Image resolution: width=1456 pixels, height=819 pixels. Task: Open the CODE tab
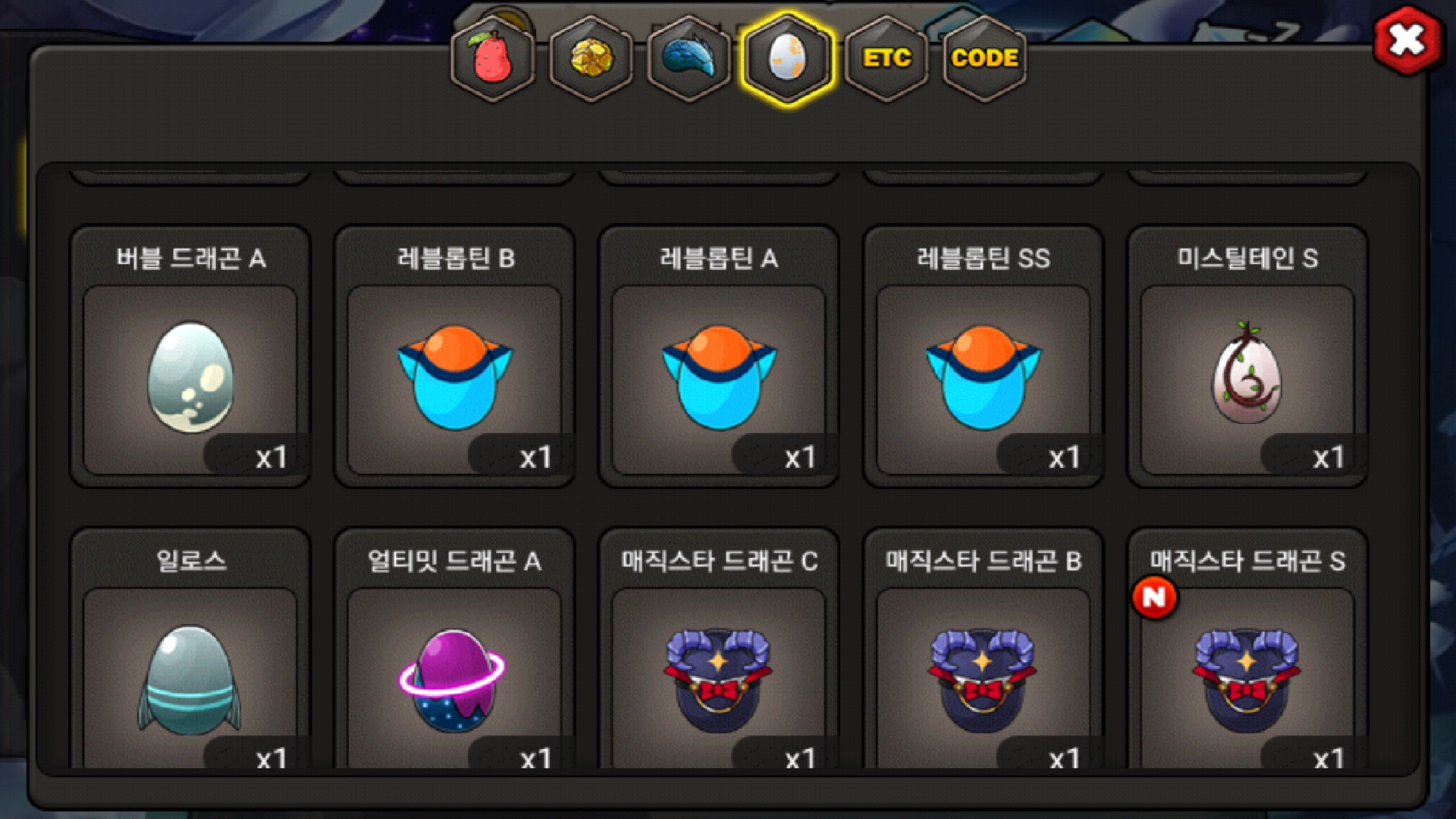click(984, 58)
